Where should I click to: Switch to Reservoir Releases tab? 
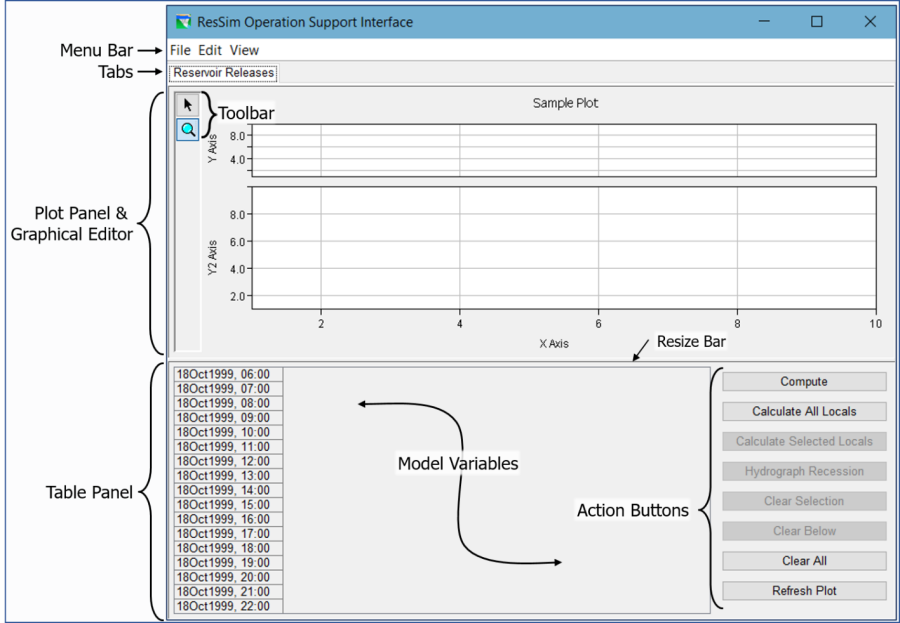[223, 73]
